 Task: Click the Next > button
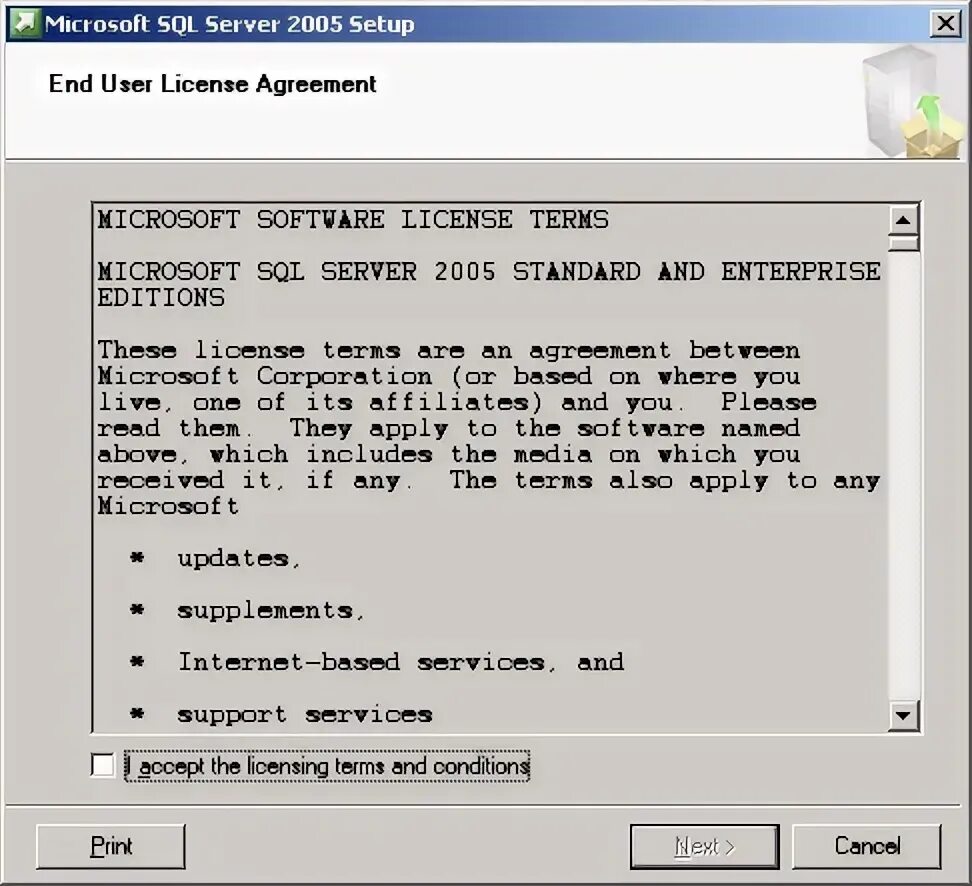(x=705, y=846)
